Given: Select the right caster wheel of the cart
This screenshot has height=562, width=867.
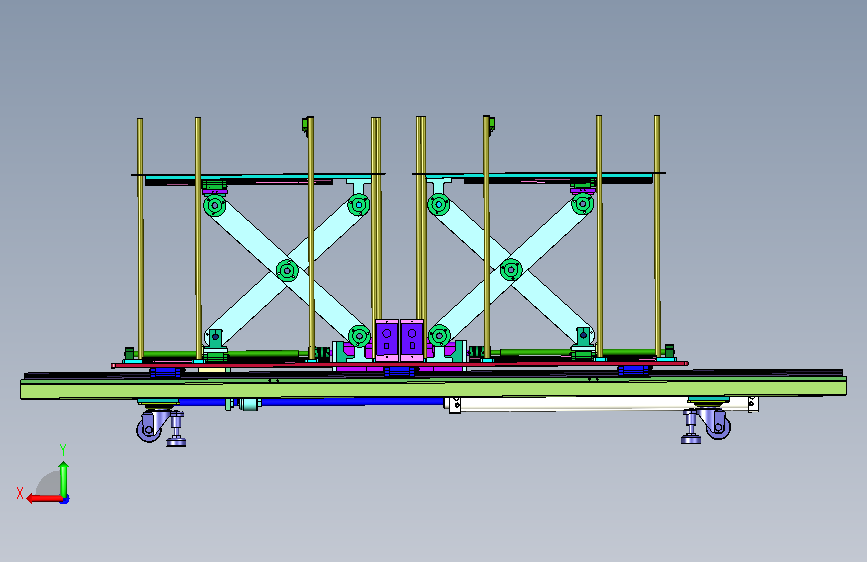Looking at the screenshot, I should coord(719,426).
